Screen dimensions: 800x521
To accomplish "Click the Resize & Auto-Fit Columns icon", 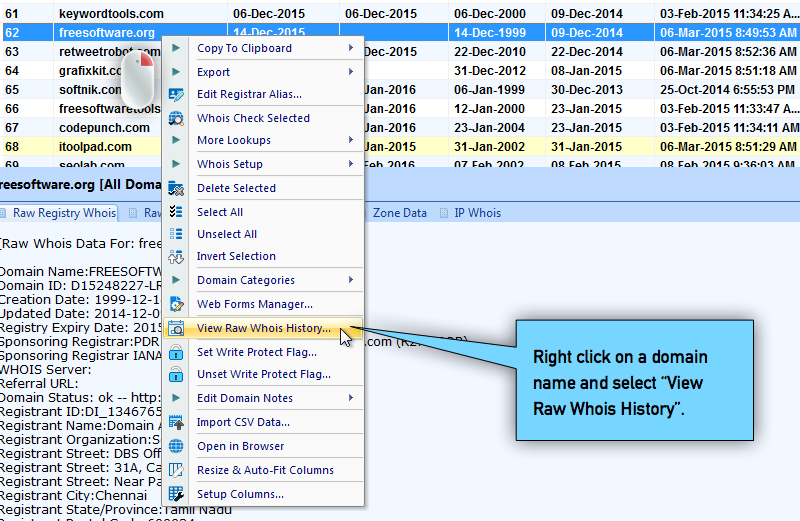I will pos(176,470).
